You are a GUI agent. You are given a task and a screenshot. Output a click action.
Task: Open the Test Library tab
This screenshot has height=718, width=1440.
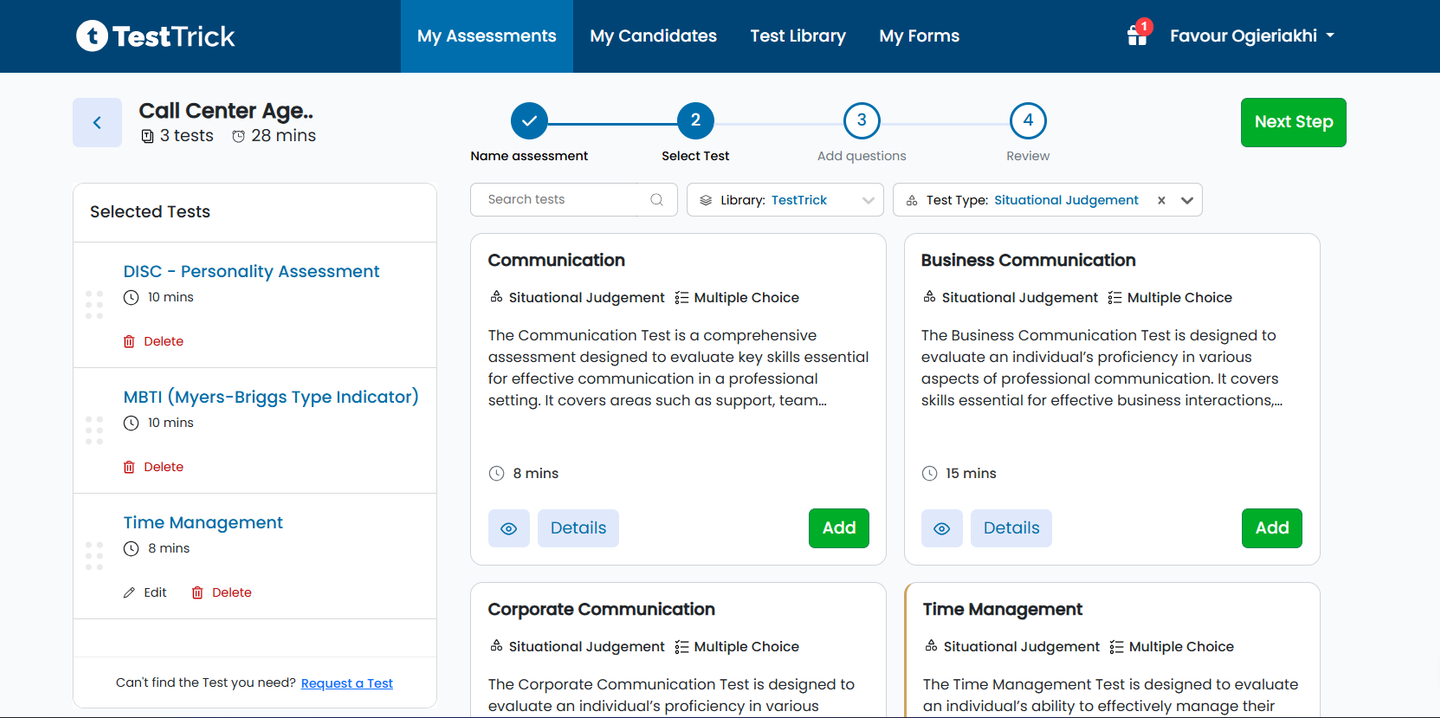click(x=798, y=36)
